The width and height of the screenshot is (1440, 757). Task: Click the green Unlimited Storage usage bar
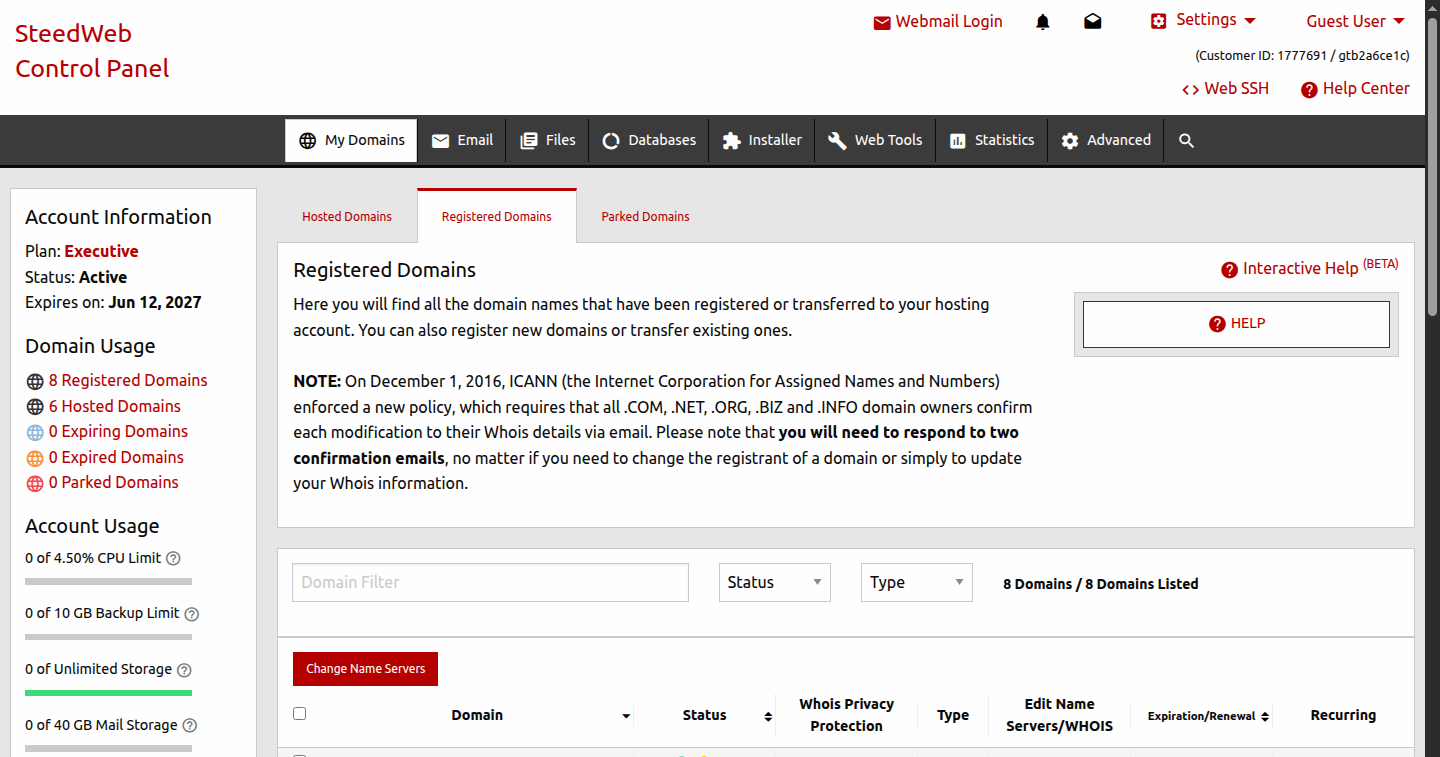(x=108, y=693)
